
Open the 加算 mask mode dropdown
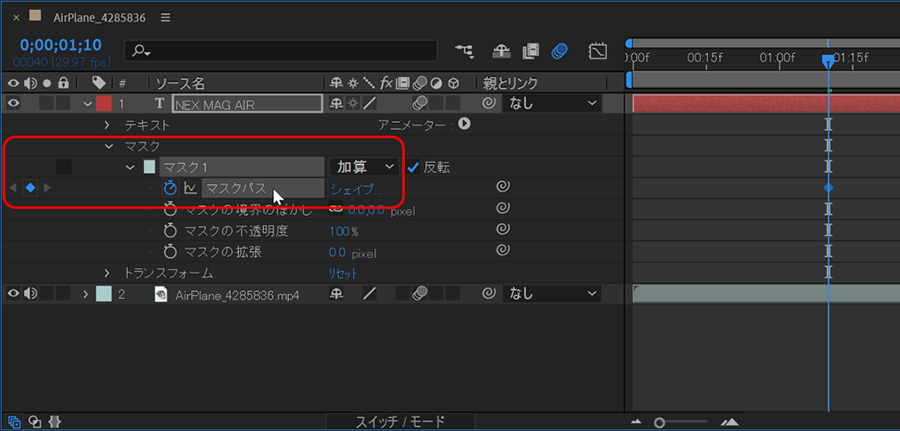tap(364, 167)
